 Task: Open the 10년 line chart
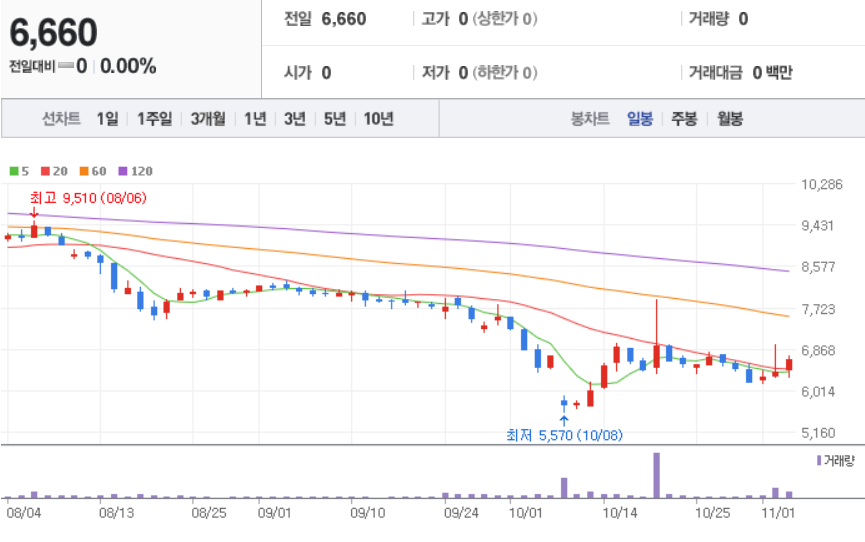(378, 118)
